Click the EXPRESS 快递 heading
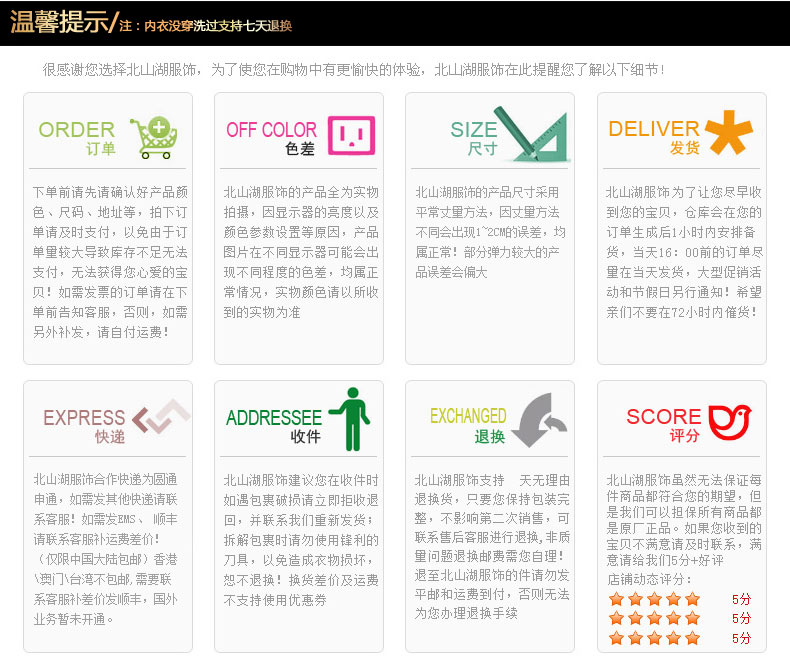This screenshot has width=790, height=672. [x=84, y=426]
